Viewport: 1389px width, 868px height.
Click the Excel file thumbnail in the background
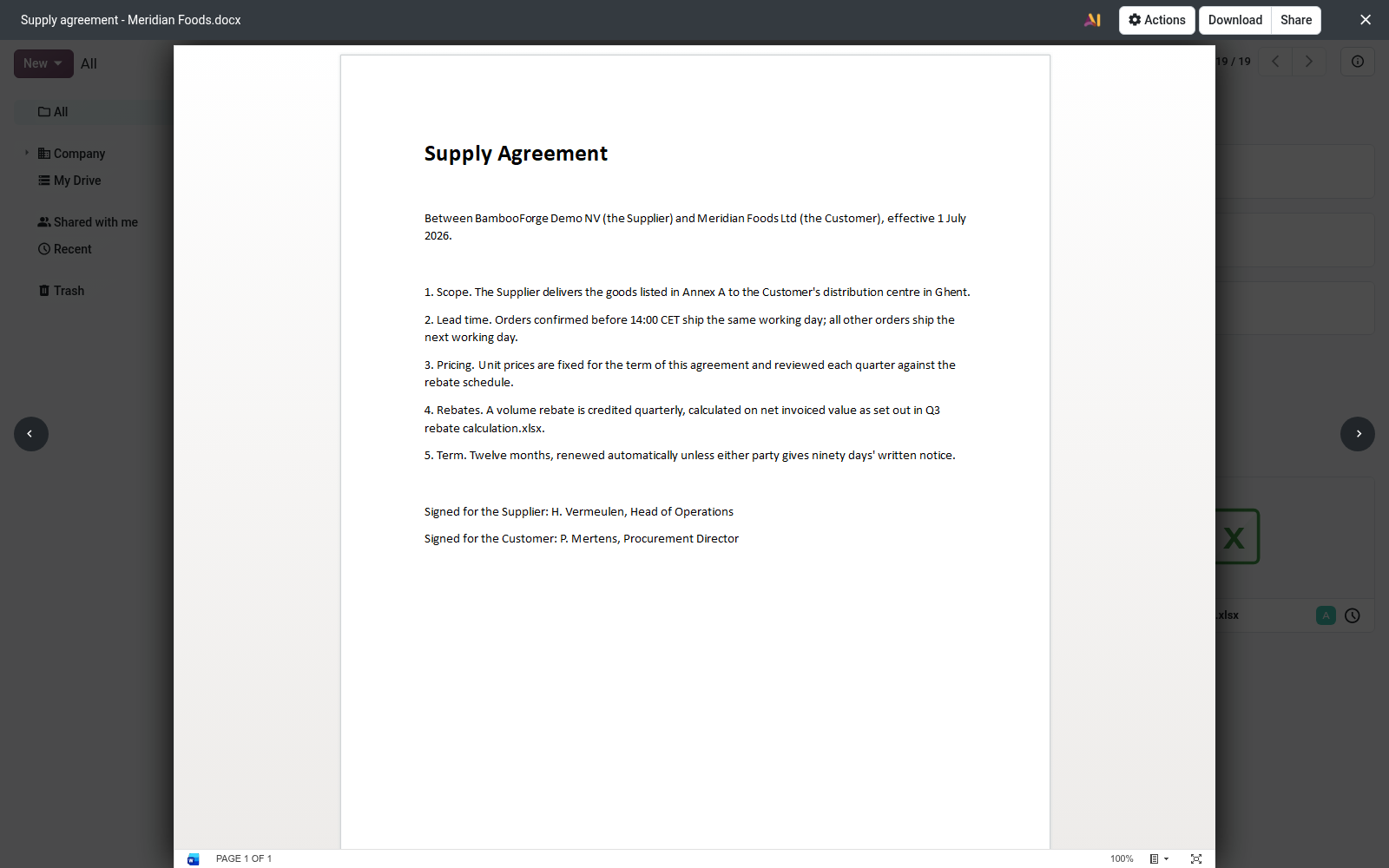click(x=1236, y=536)
